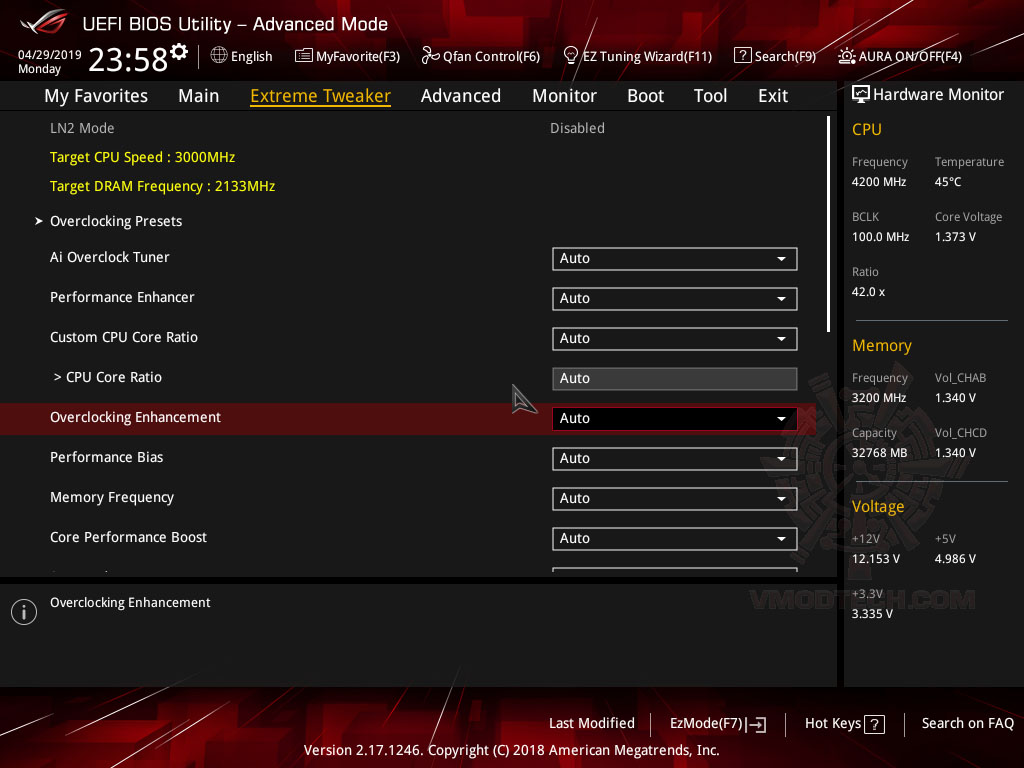The image size is (1024, 768).
Task: Click the Core Performance Boost label
Action: 128,537
